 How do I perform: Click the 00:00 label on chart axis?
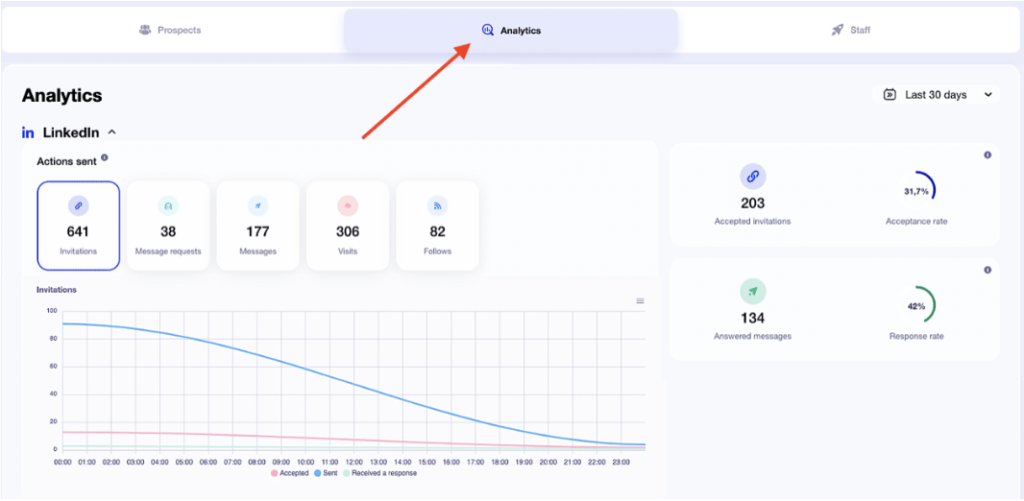coord(63,462)
